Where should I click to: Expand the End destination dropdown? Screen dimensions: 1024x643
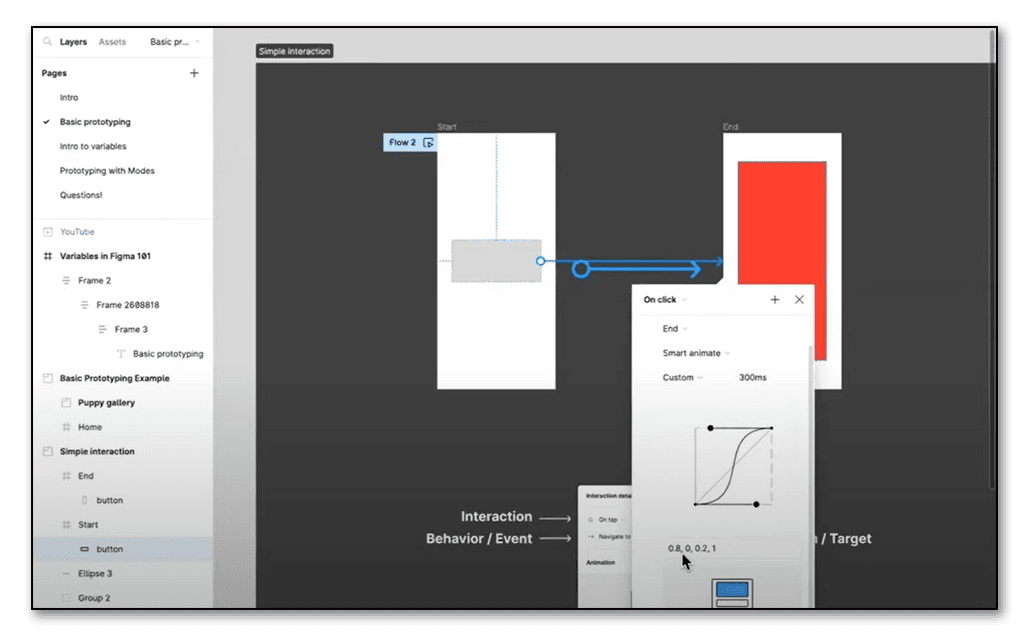pos(675,328)
